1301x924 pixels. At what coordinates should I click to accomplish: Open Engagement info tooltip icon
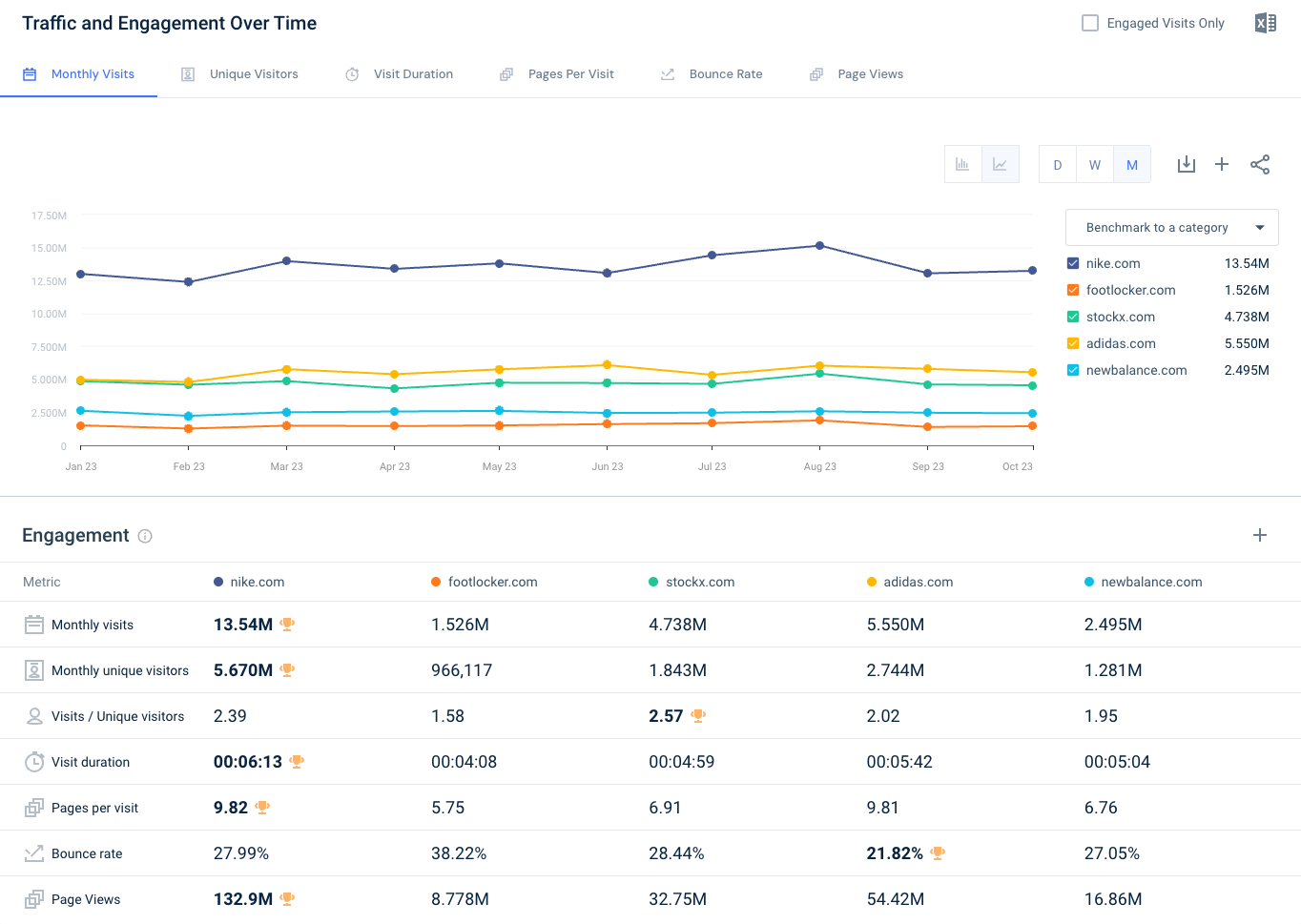click(x=145, y=536)
